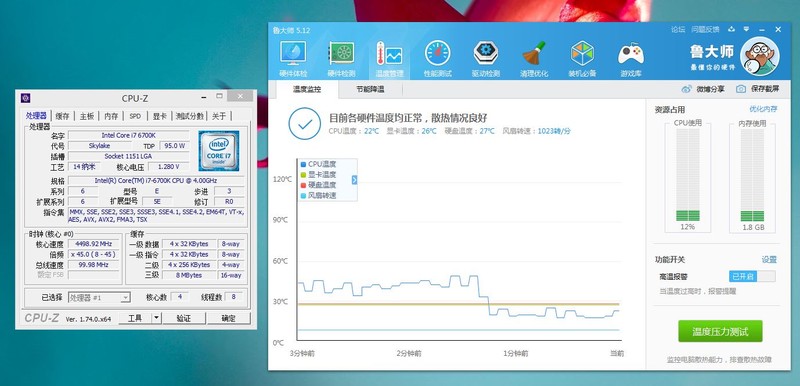Click 风扇转速 1023转/分 reading
Viewport: 800px width, 386px height.
click(x=536, y=131)
